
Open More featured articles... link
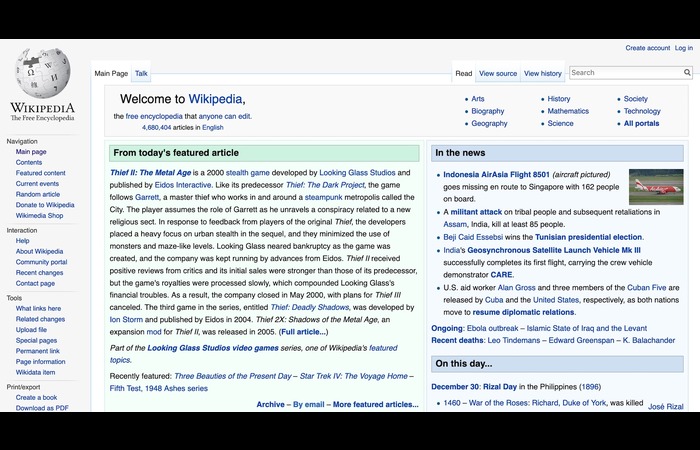[375, 404]
